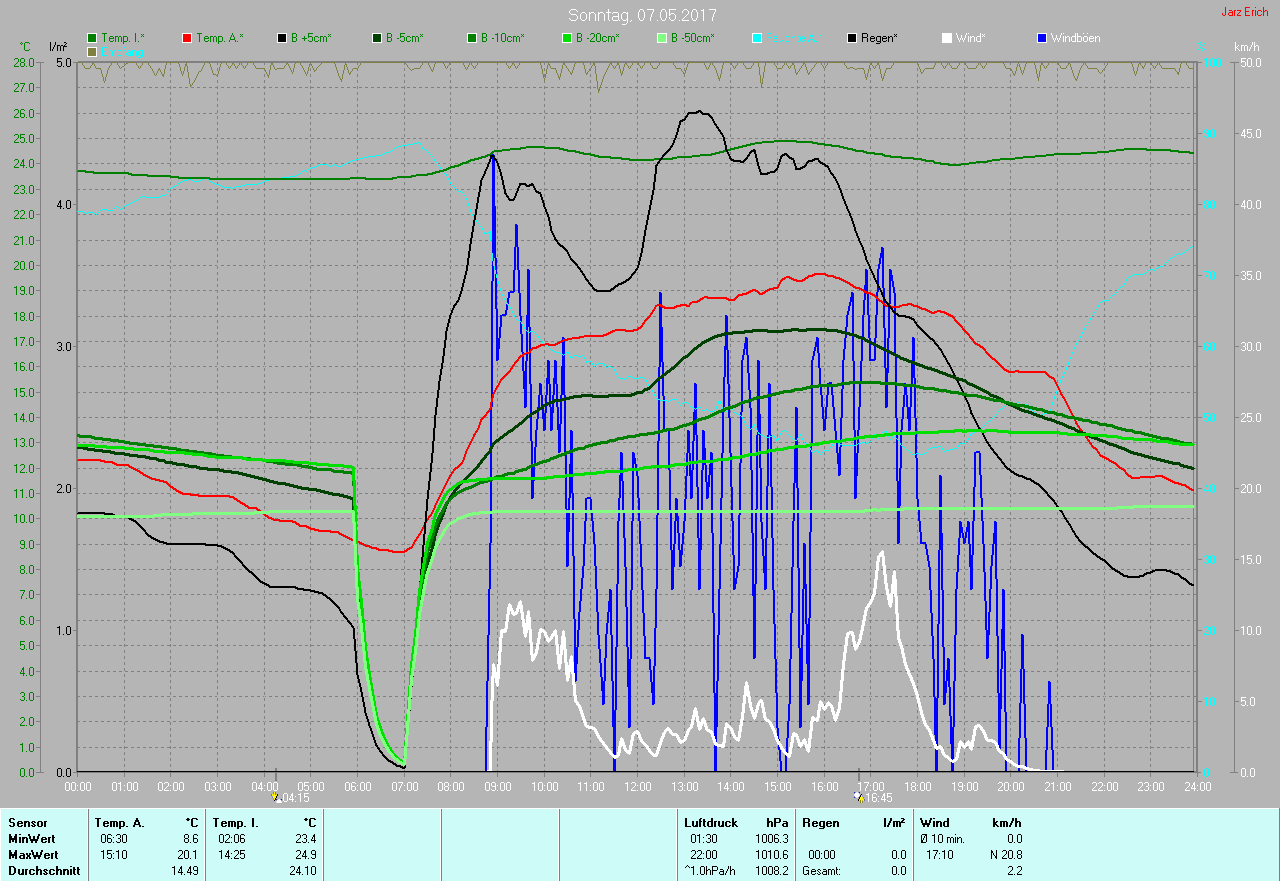1280x881 pixels.
Task: Click the olive swatch in second legend row
Action: tap(92, 51)
